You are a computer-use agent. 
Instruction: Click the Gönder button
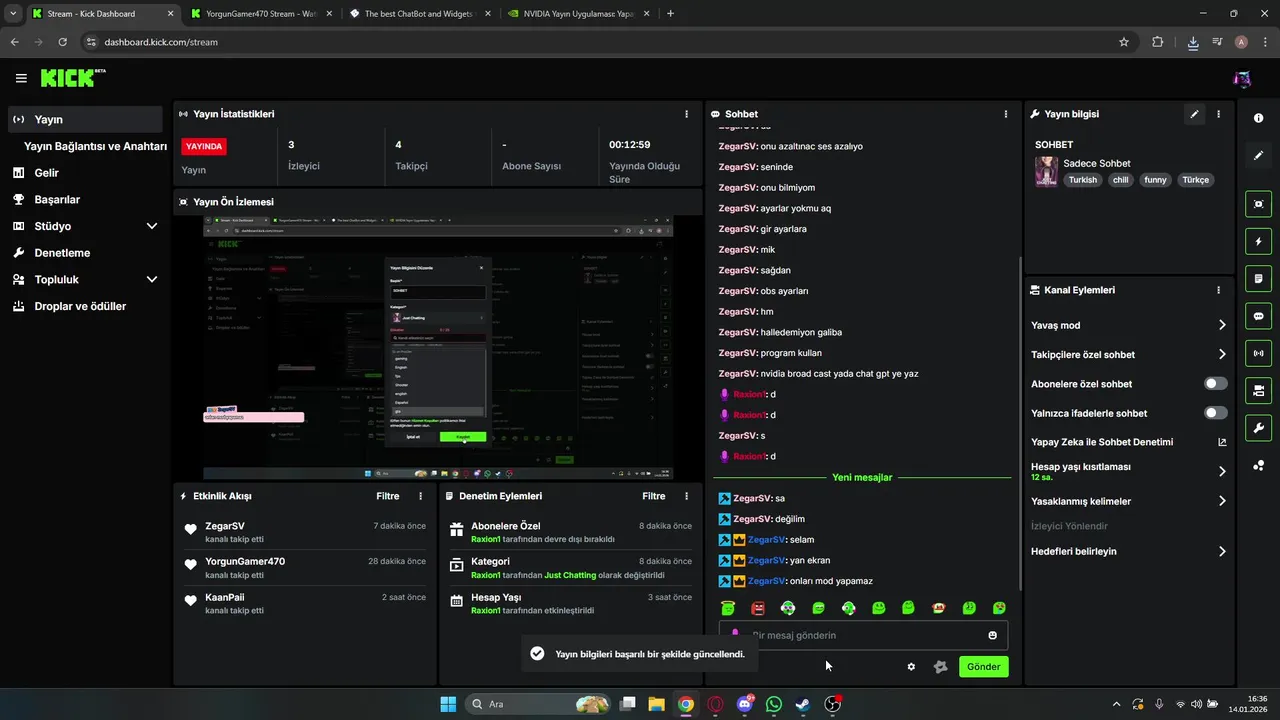[x=983, y=667]
